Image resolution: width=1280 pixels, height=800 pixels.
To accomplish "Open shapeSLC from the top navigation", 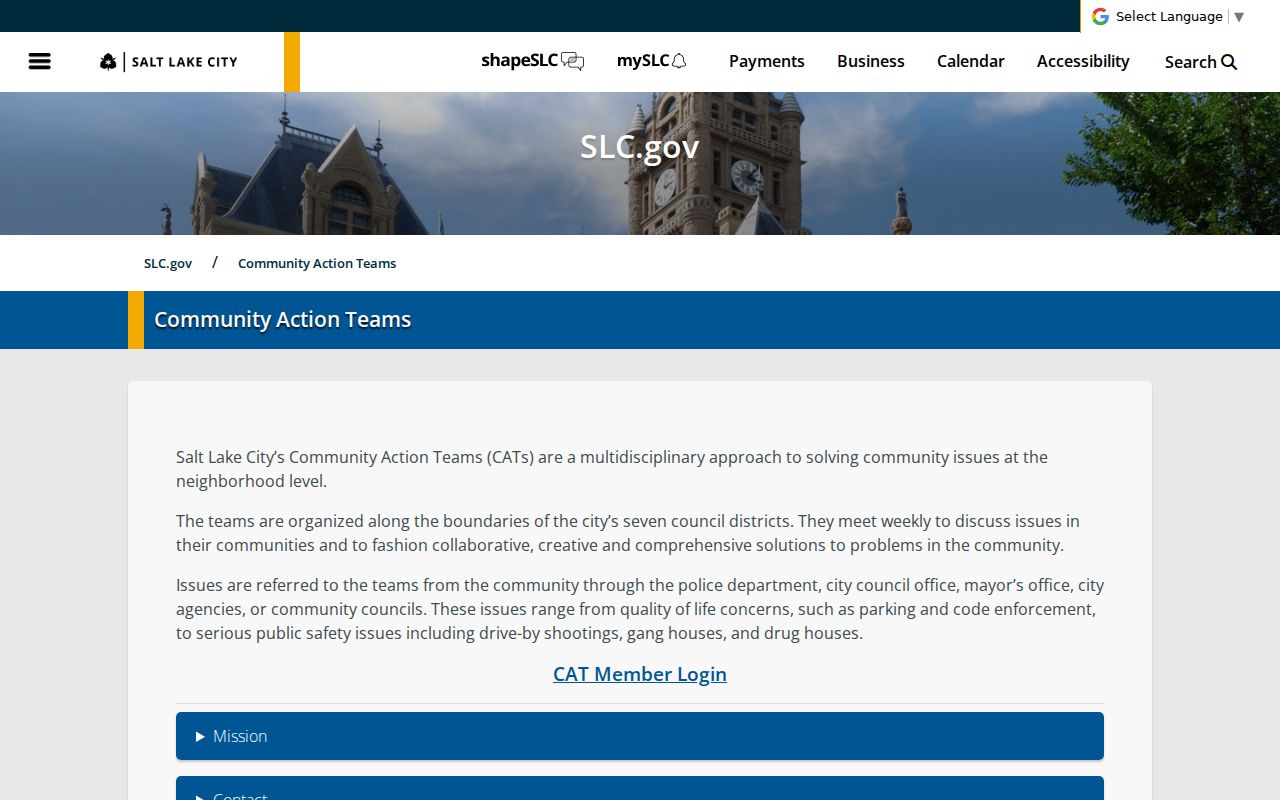I will [x=532, y=61].
